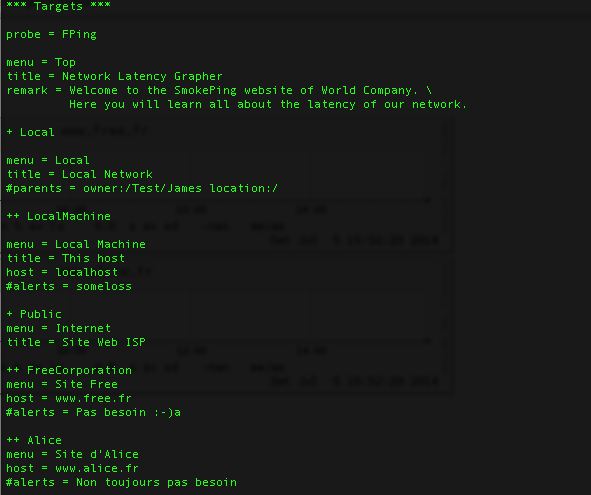The width and height of the screenshot is (591, 495).
Task: Click the '#alerts = someloss' line
Action: [x=69, y=286]
